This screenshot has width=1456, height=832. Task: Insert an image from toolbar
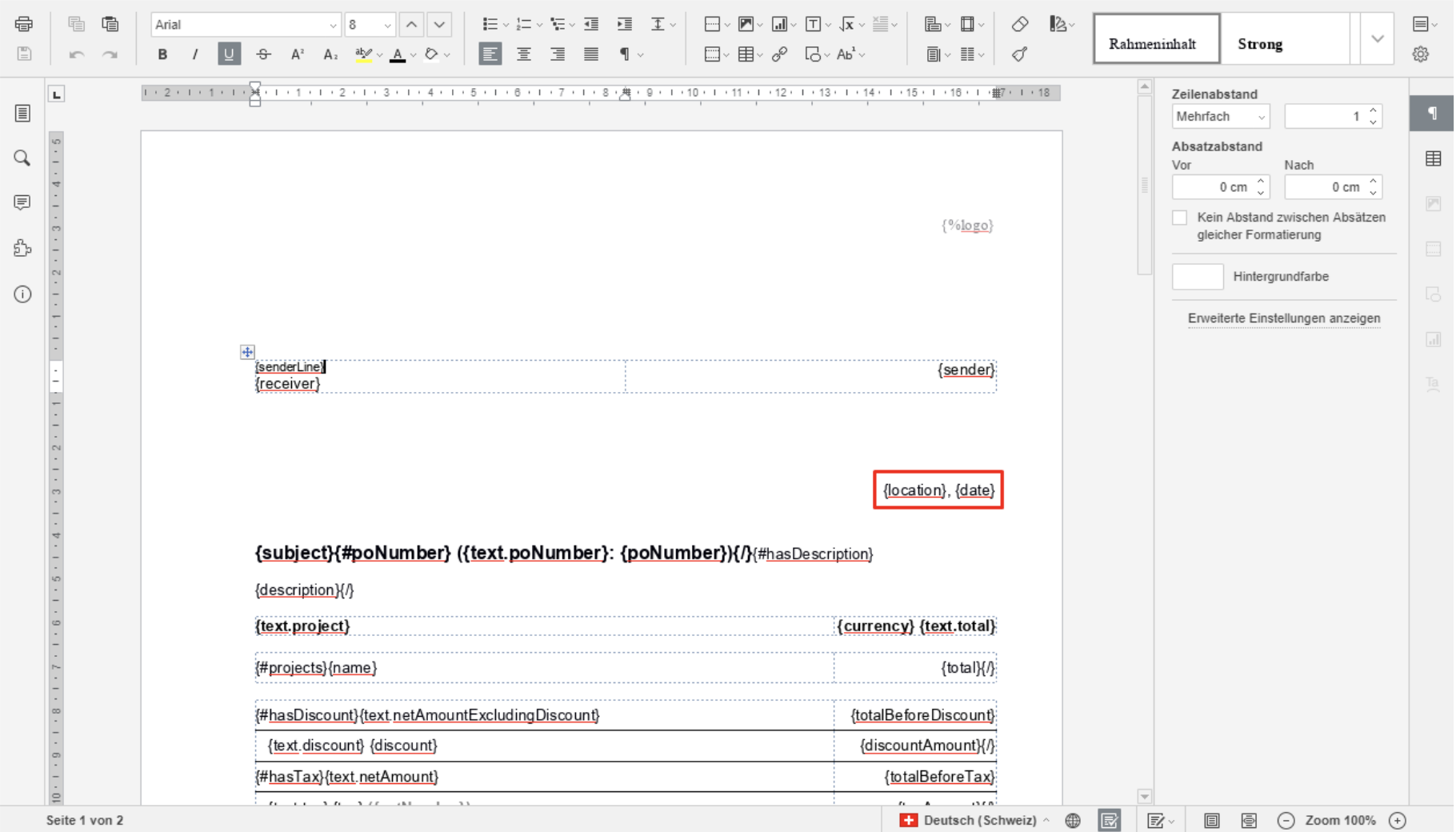coord(746,25)
